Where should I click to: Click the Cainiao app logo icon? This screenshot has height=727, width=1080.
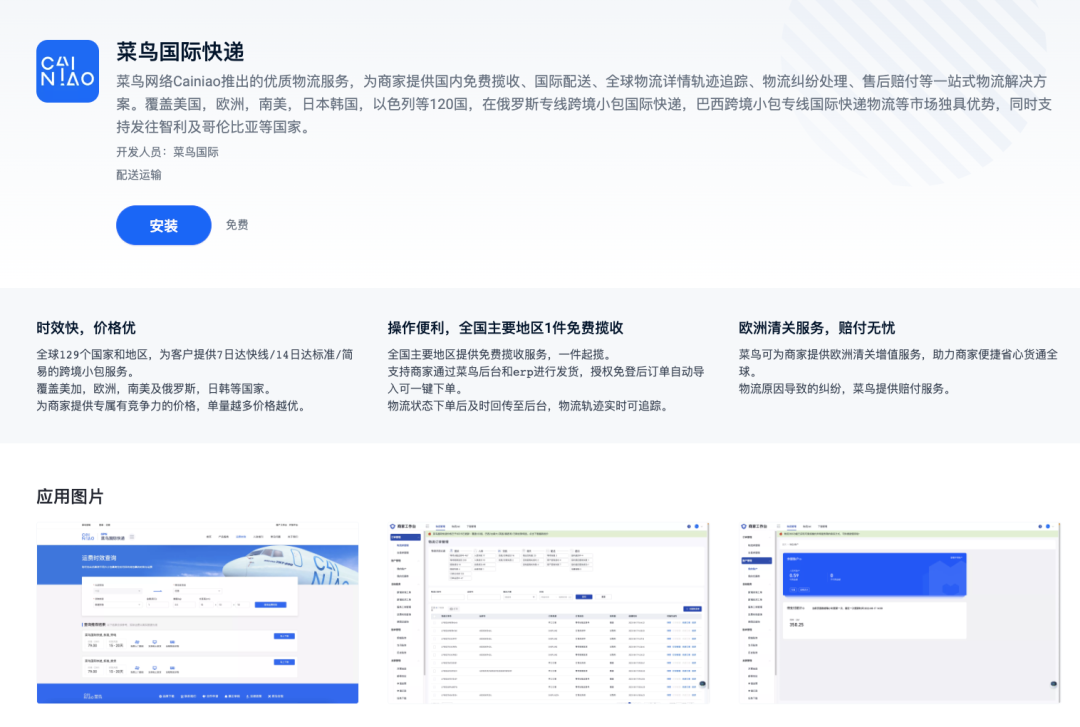click(x=68, y=71)
